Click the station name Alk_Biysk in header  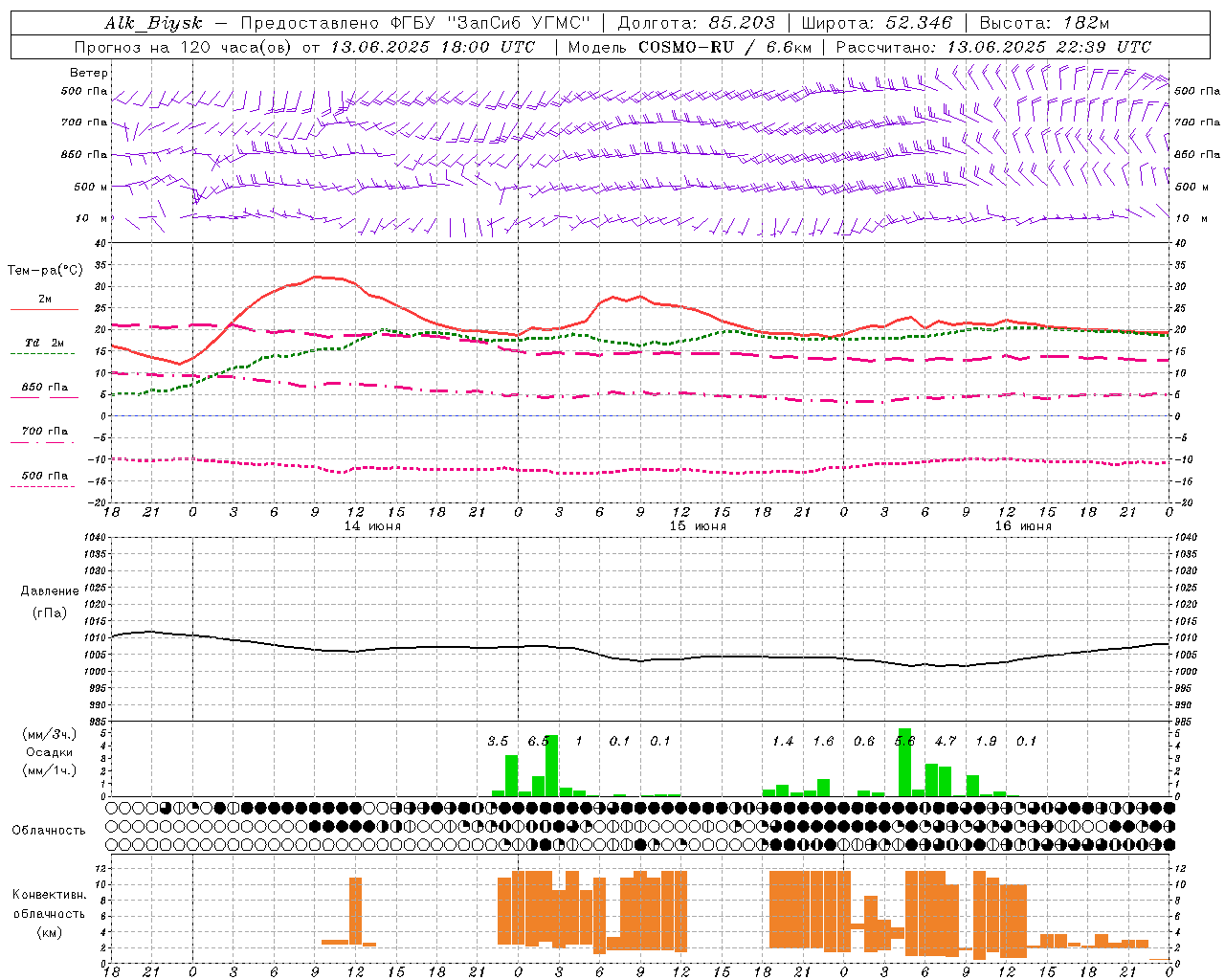click(x=153, y=24)
